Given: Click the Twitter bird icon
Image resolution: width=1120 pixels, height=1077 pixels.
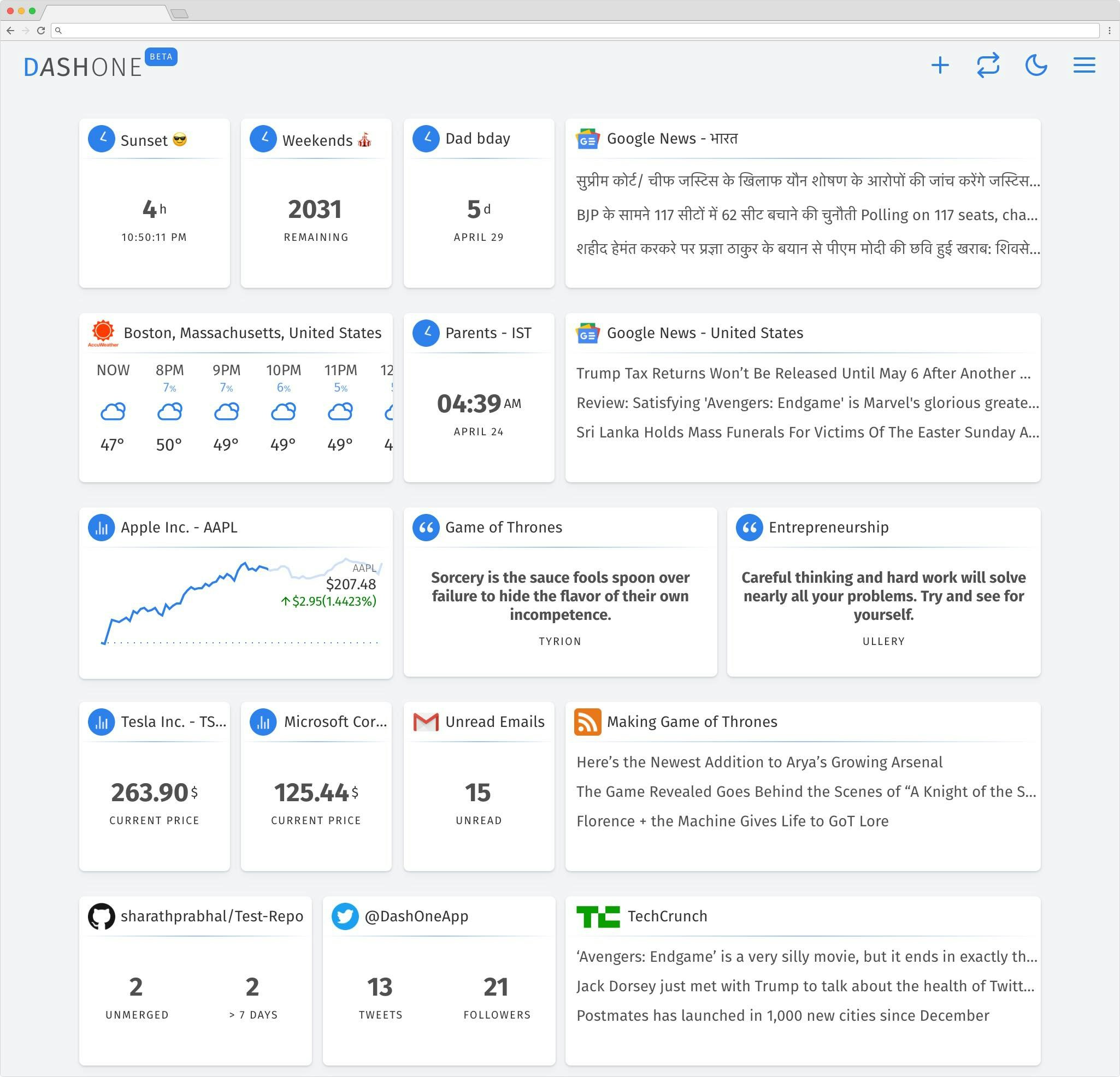Looking at the screenshot, I should tap(345, 916).
